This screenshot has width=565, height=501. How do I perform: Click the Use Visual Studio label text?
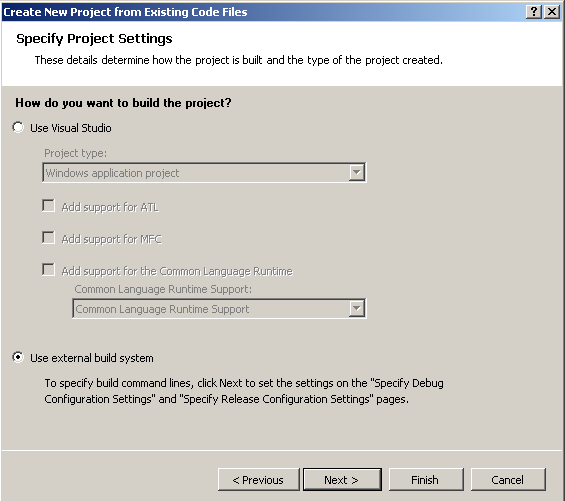pos(71,128)
